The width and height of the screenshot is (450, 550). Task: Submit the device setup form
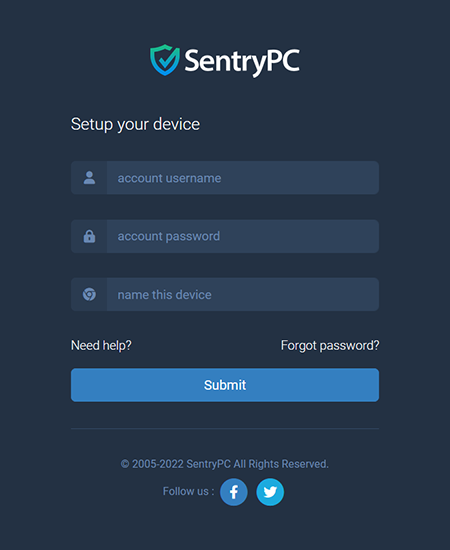[x=225, y=385]
